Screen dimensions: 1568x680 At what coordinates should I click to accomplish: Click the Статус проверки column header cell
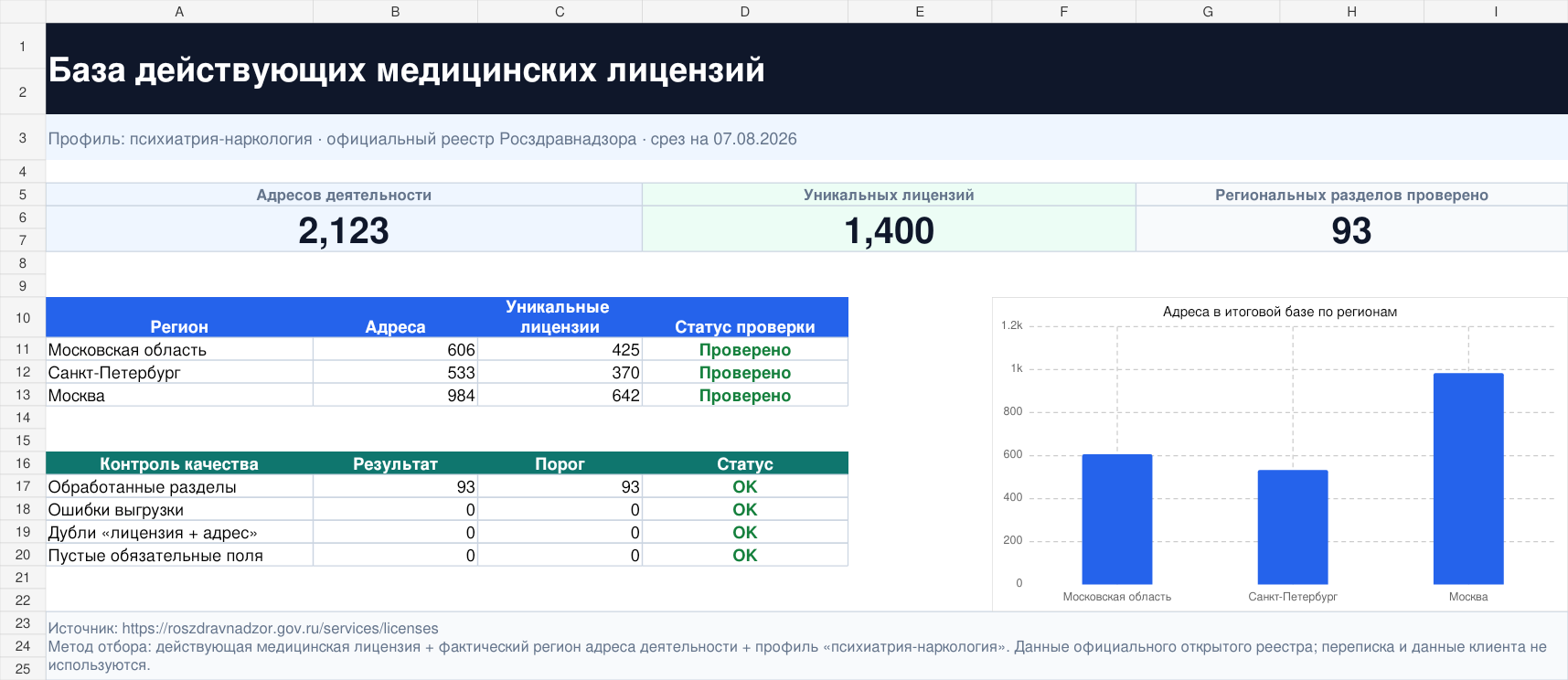click(745, 317)
